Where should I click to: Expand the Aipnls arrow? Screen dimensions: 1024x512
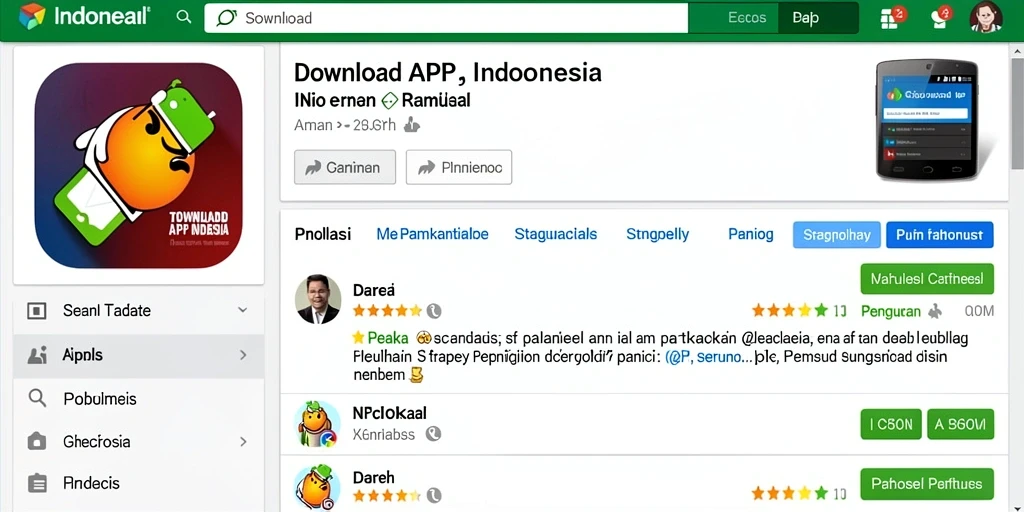[243, 355]
